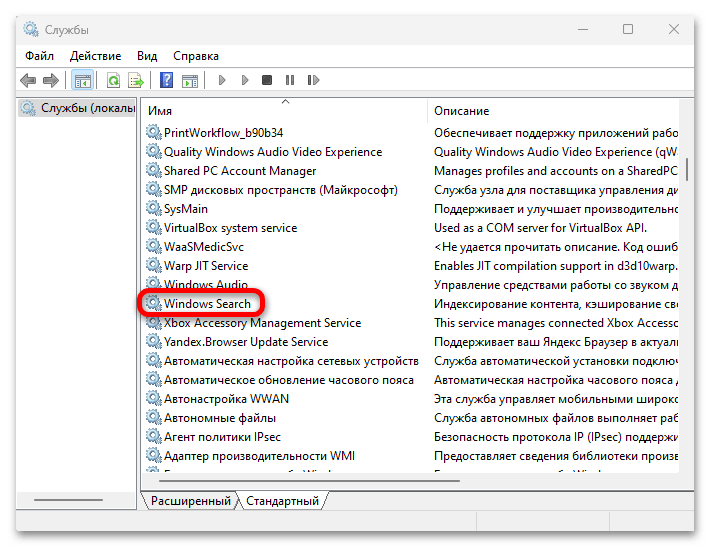This screenshot has height=547, width=710.
Task: Select the SysMain service row
Action: (x=186, y=209)
